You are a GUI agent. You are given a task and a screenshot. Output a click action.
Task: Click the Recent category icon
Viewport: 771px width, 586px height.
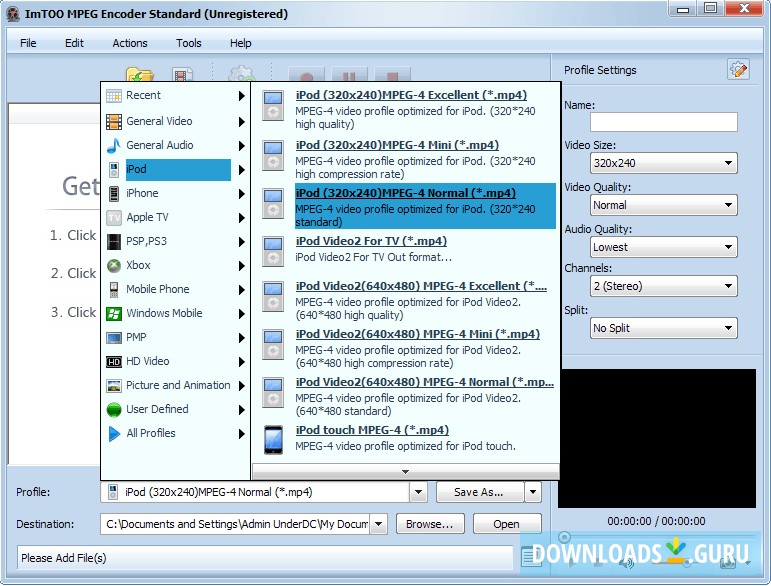click(114, 96)
